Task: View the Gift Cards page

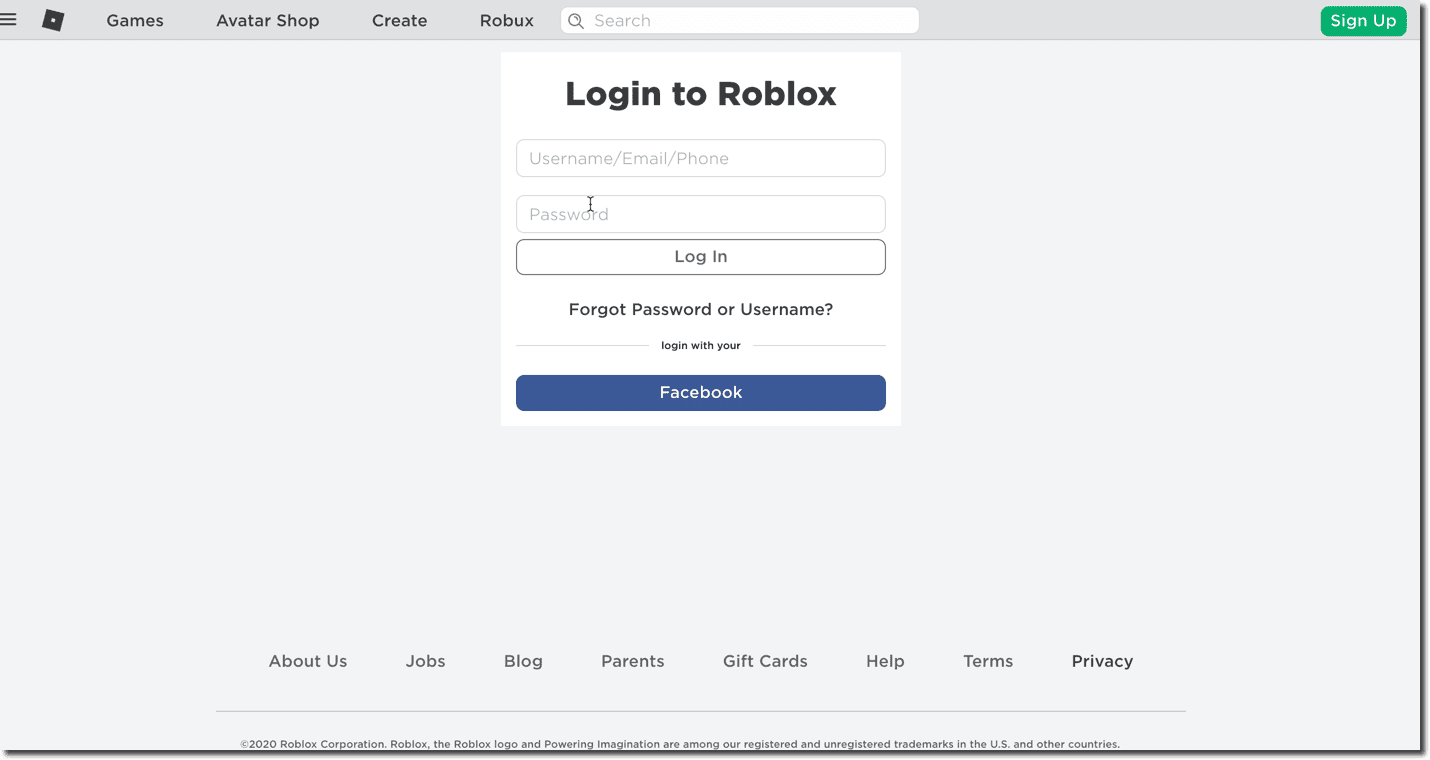Action: click(765, 661)
